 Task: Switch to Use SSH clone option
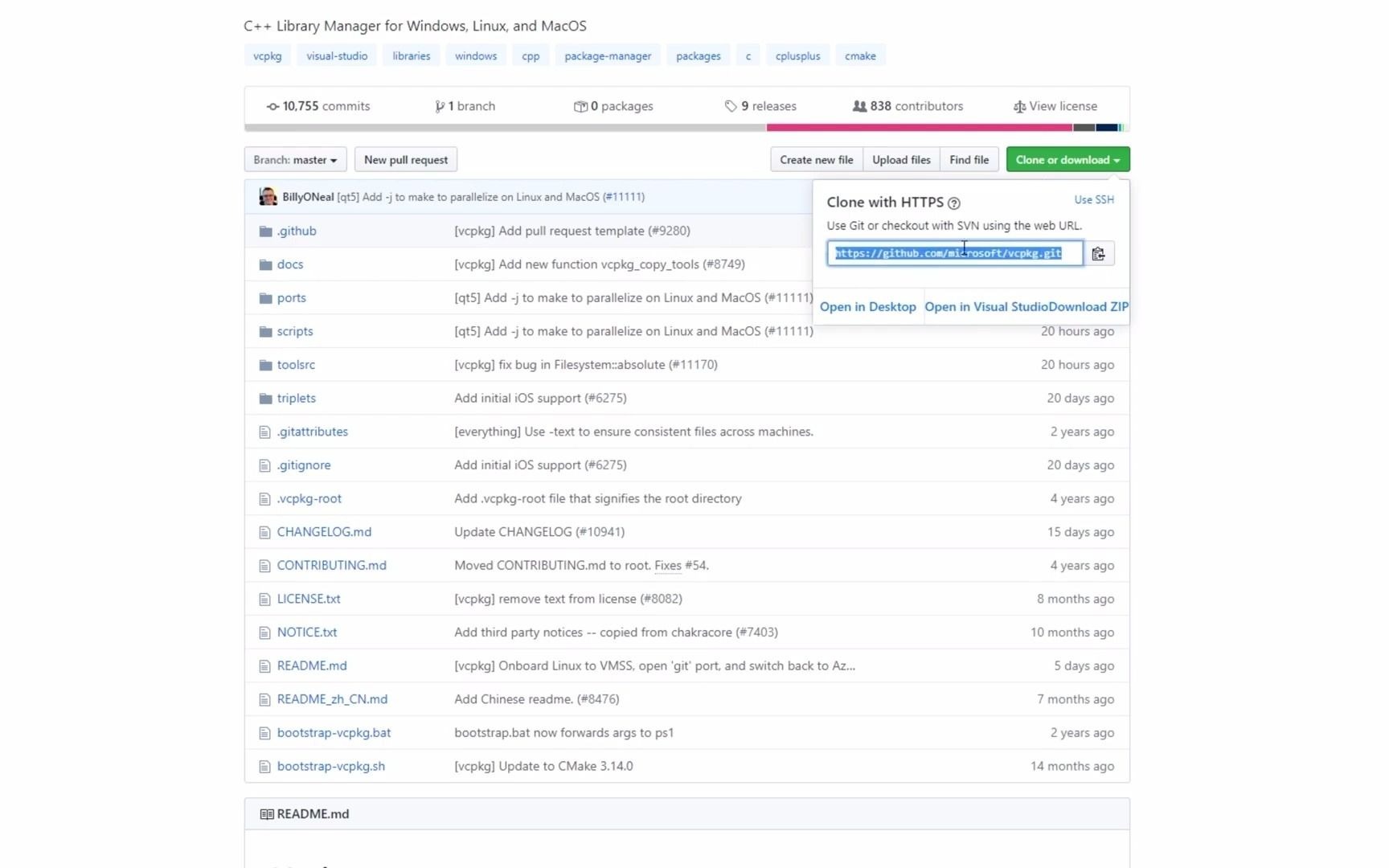1094,200
